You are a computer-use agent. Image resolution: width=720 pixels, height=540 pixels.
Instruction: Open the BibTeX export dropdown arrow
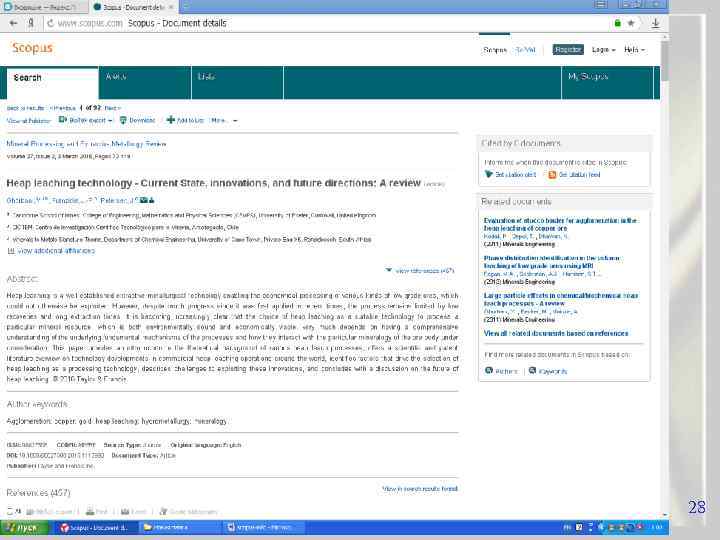pos(110,121)
